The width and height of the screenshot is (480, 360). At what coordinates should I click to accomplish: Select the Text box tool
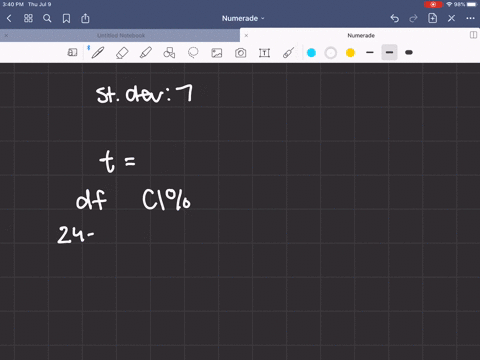264,53
